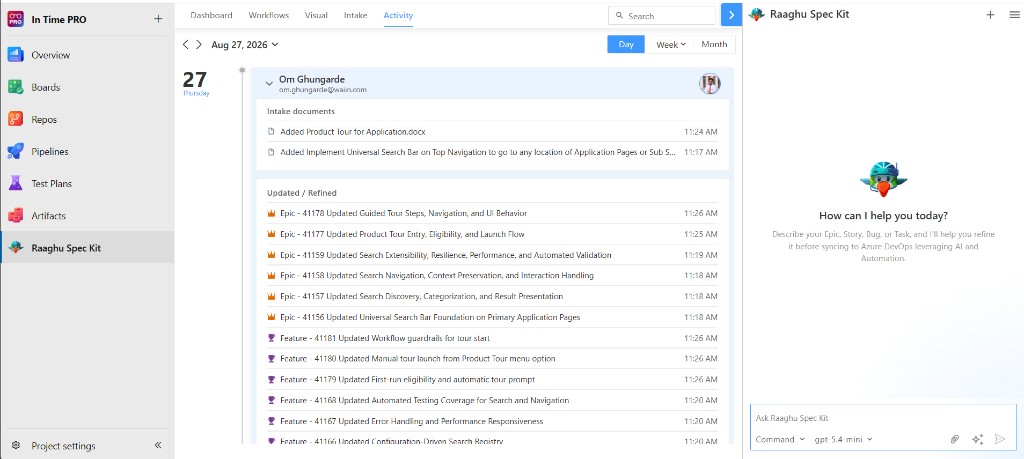The image size is (1024, 459).
Task: Open Added Product Tour for Application.docx
Action: pos(492,131)
